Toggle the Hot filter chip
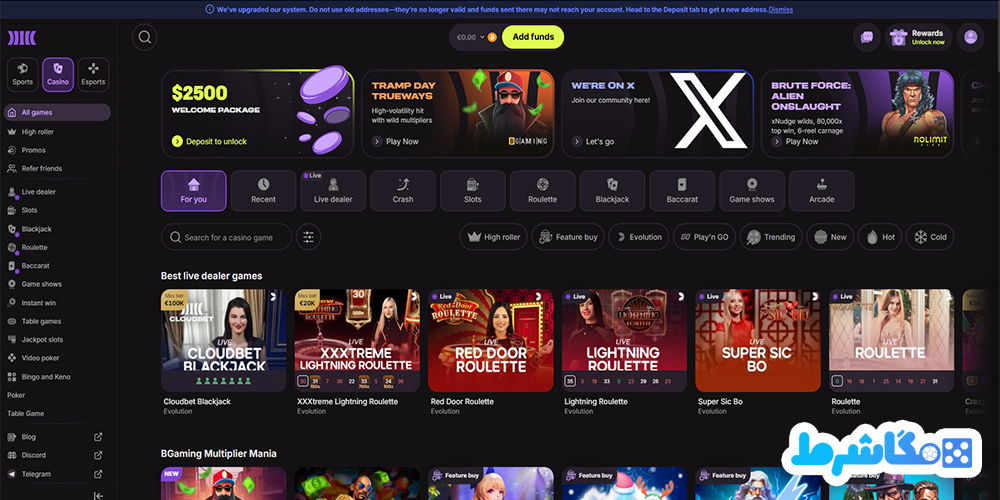 pos(879,237)
